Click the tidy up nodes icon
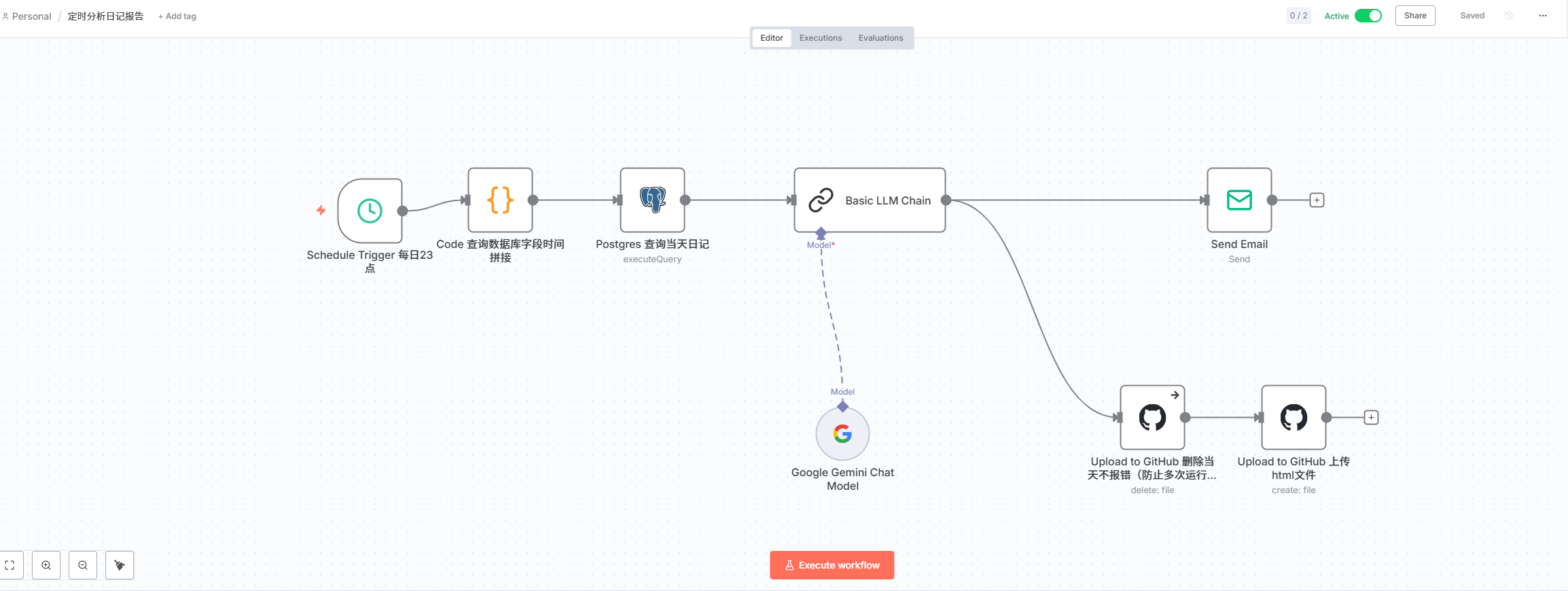Image resolution: width=1568 pixels, height=591 pixels. (x=120, y=565)
